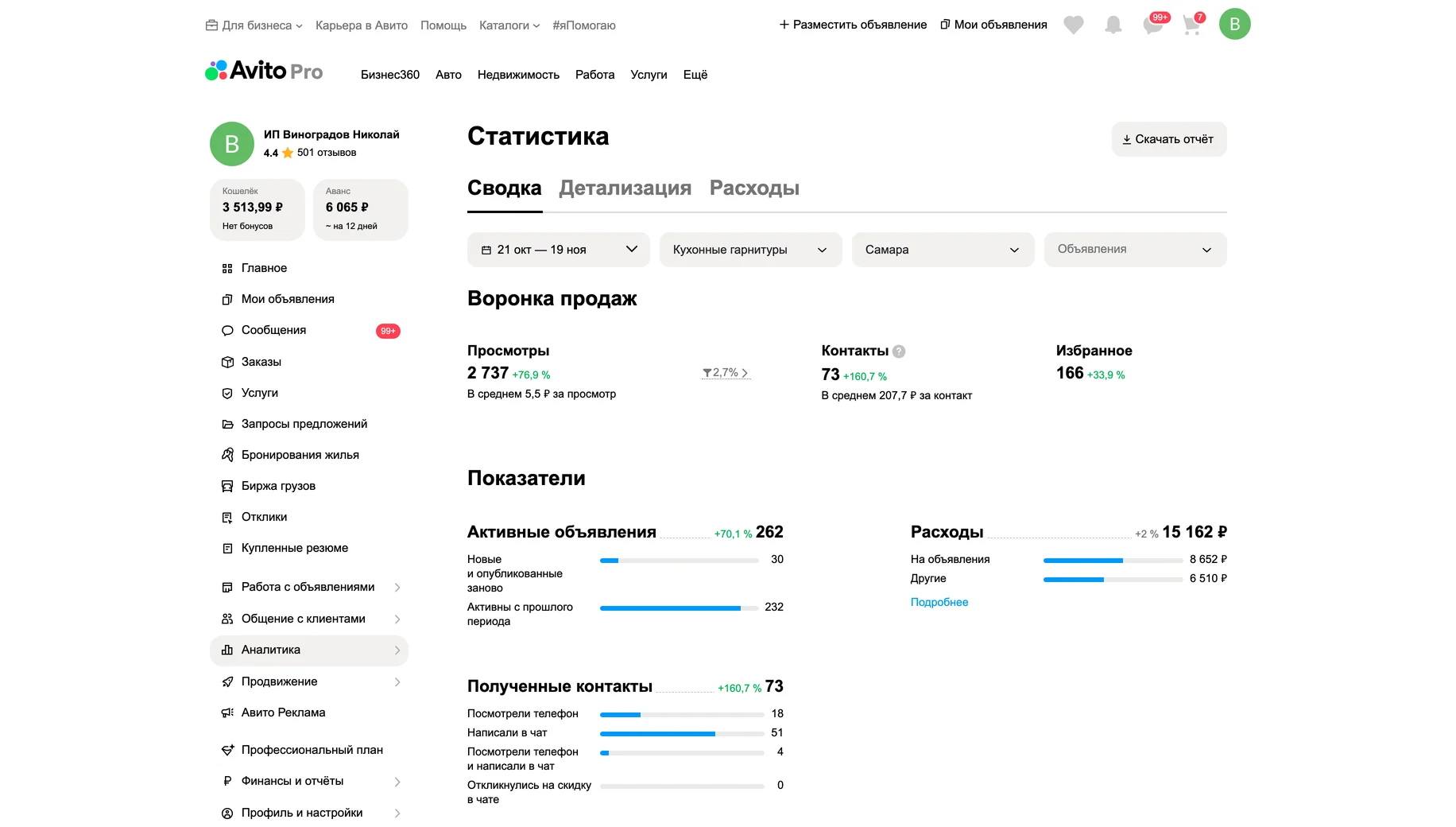Click the Сообщения sidebar icon
This screenshot has width=1456, height=827.
tap(227, 331)
